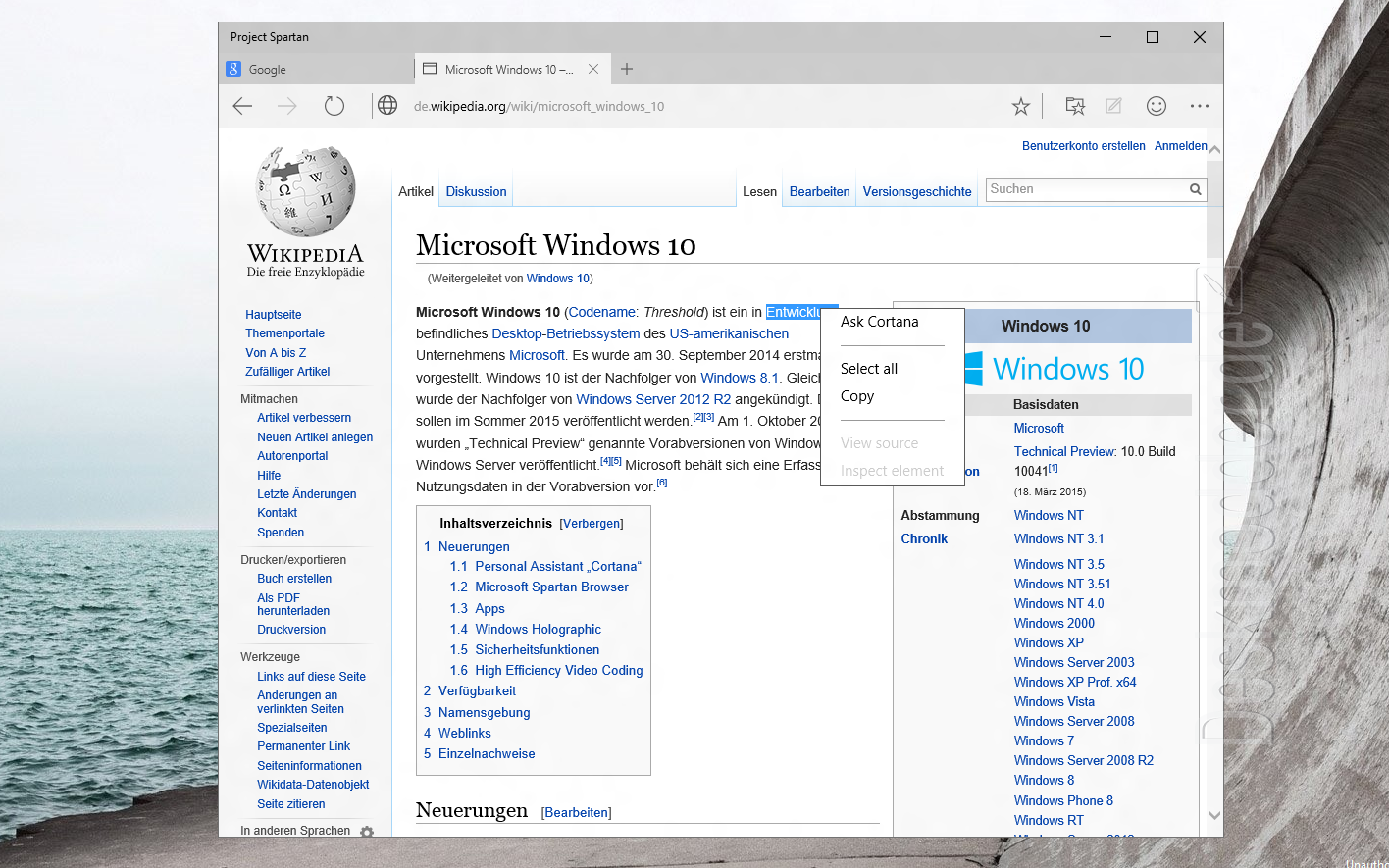Click Wikipedia search magnifier icon
This screenshot has height=868, width=1389.
tap(1196, 189)
